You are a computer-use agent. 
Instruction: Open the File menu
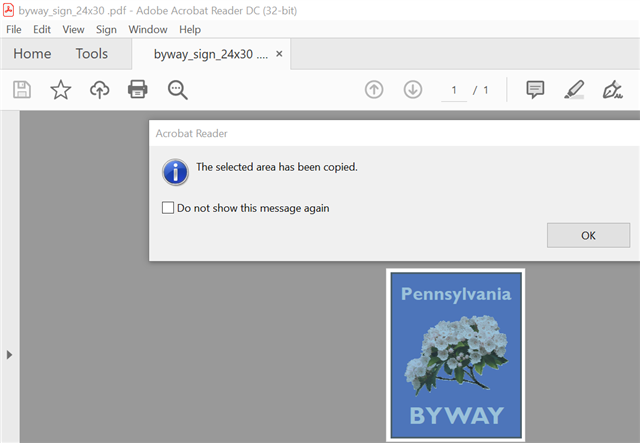click(x=14, y=29)
